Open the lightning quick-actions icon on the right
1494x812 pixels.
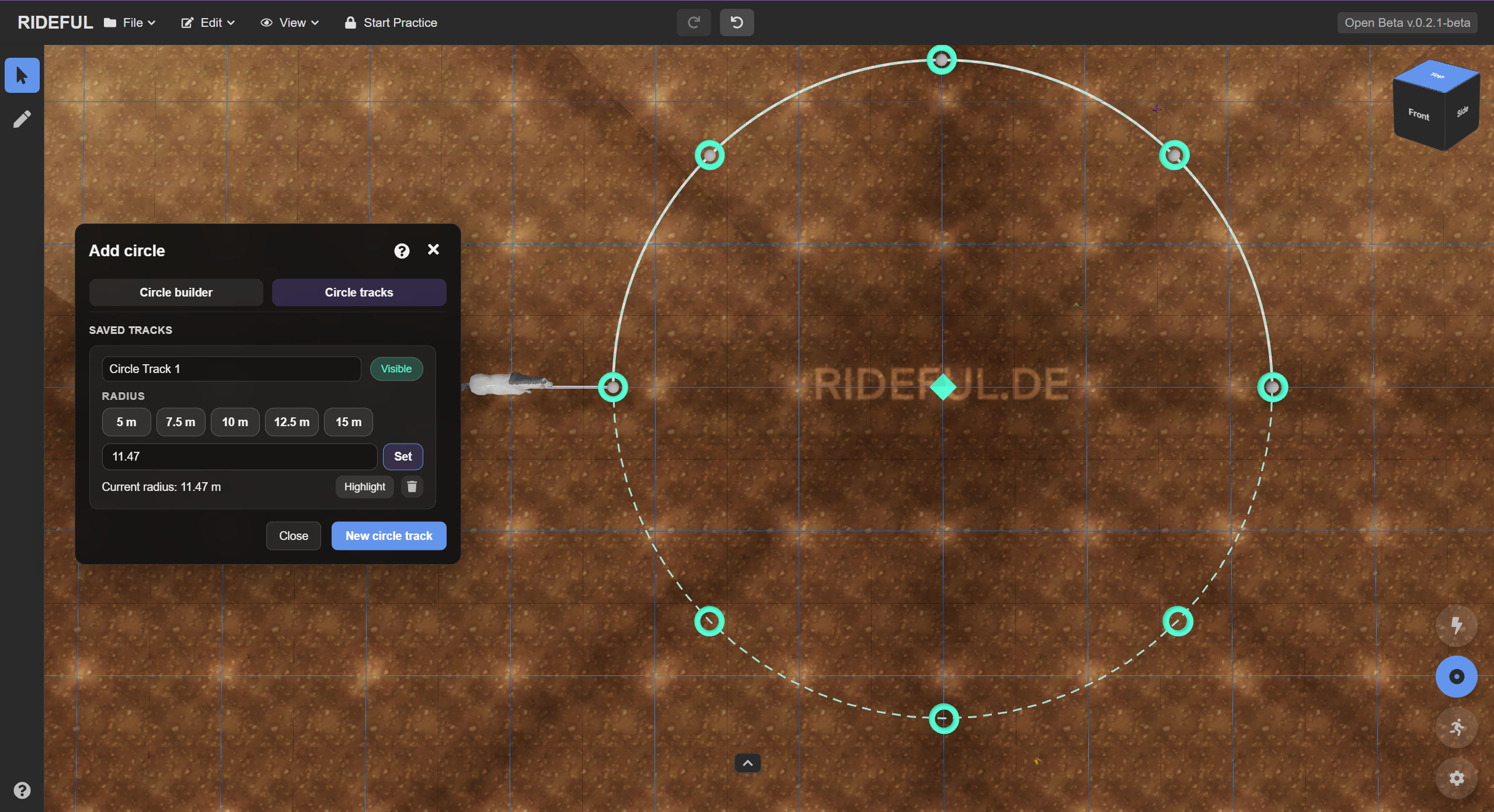(x=1456, y=625)
